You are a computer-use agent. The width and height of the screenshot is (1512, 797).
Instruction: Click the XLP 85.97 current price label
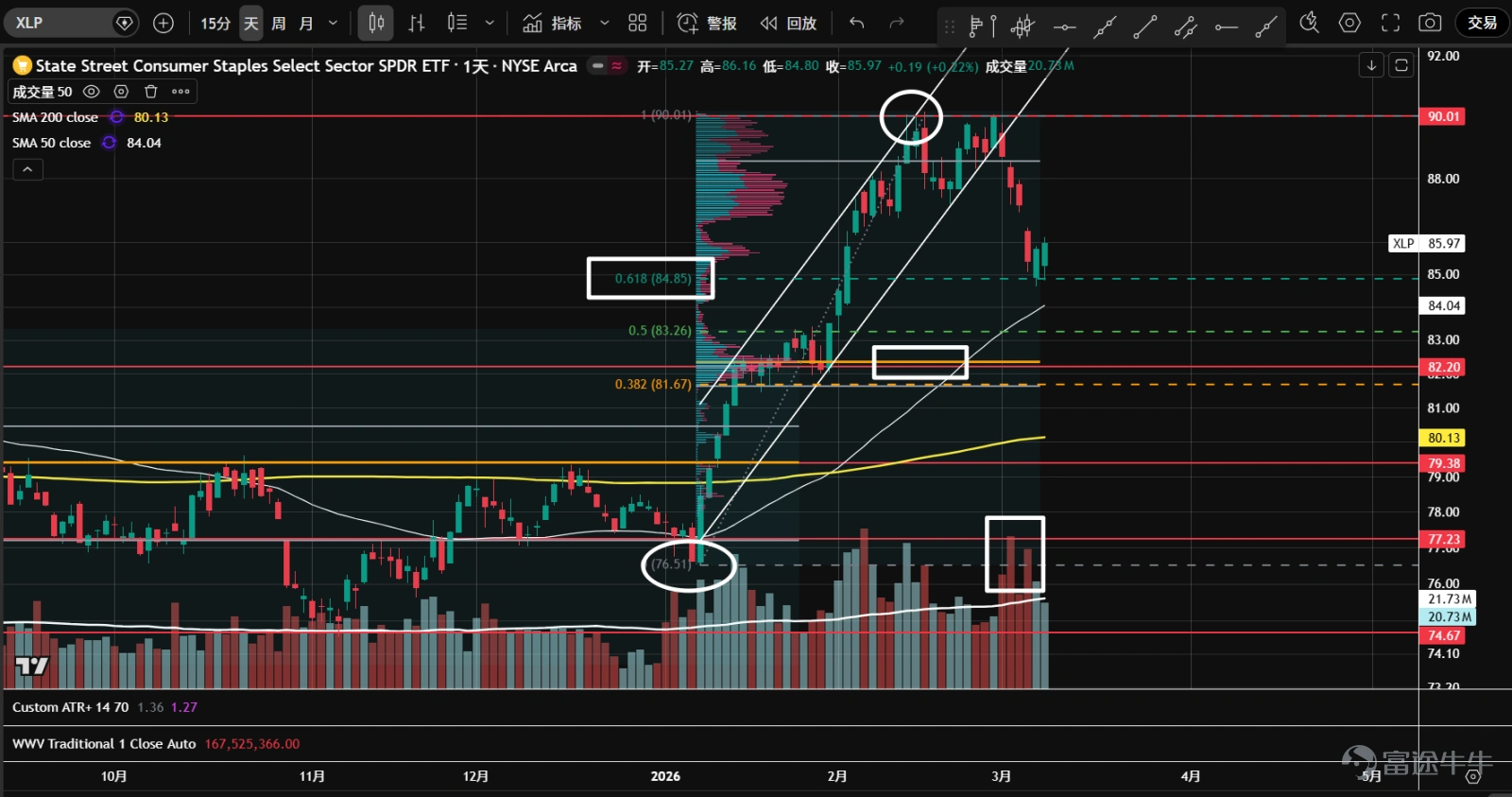pos(1426,243)
